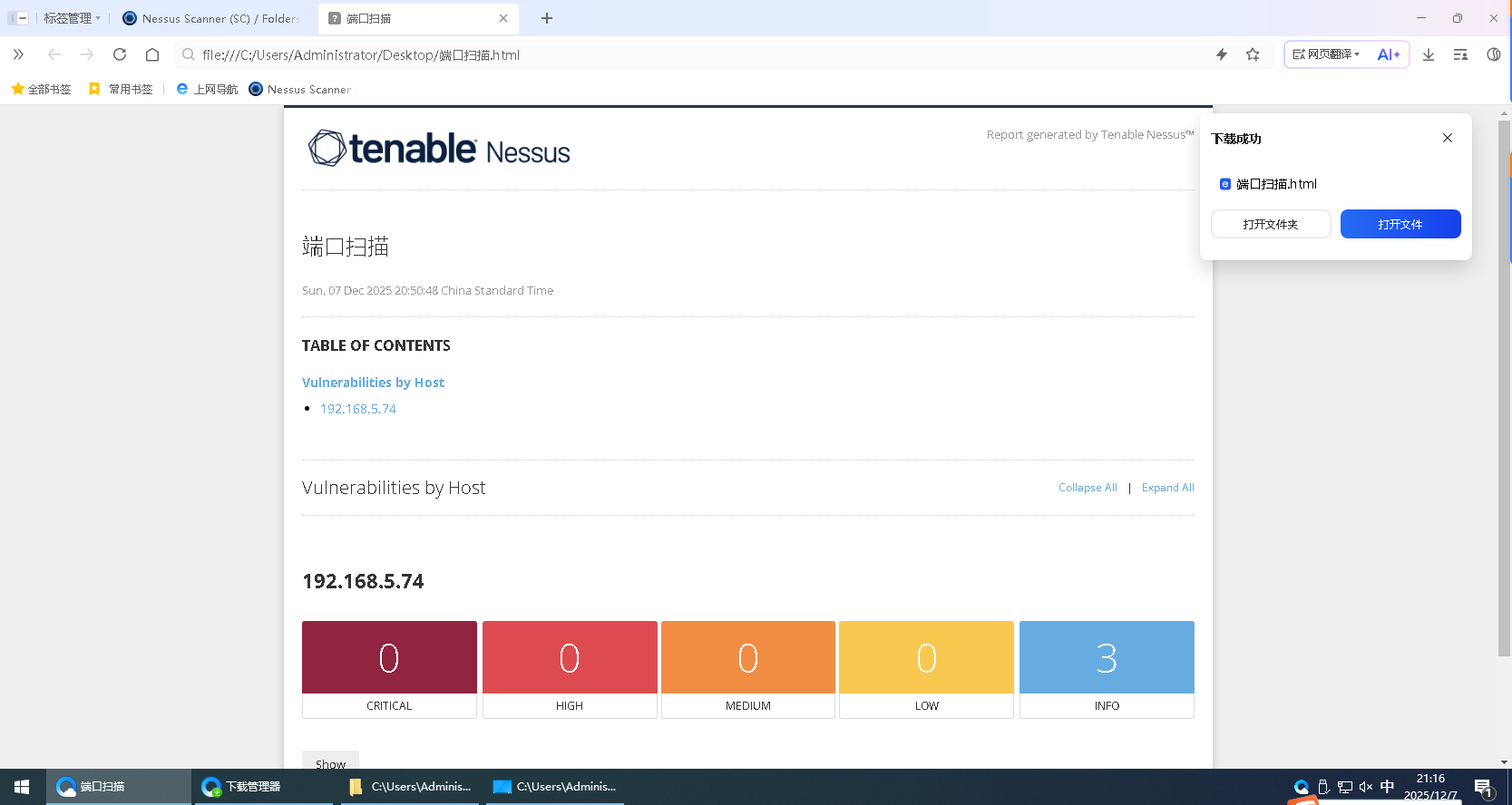Bookmark page with the star icon
The height and width of the screenshot is (805, 1512).
1253,54
